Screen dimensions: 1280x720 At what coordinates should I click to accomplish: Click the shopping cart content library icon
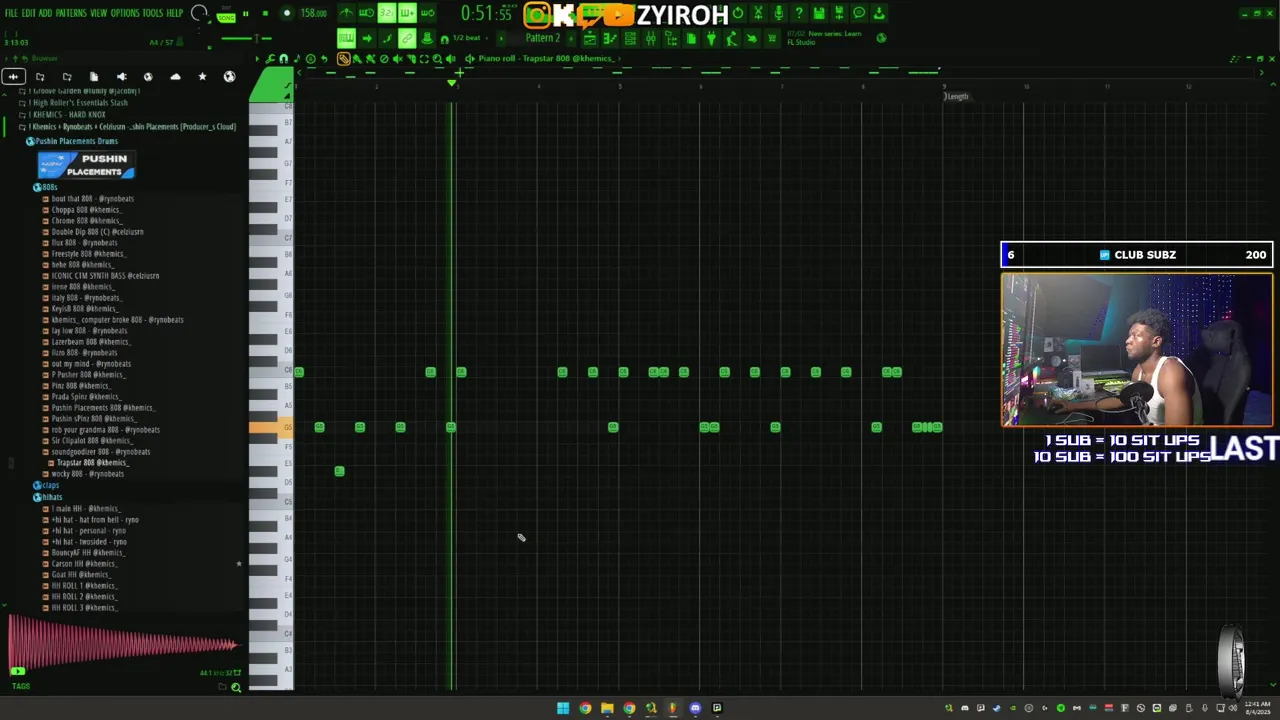(x=771, y=38)
